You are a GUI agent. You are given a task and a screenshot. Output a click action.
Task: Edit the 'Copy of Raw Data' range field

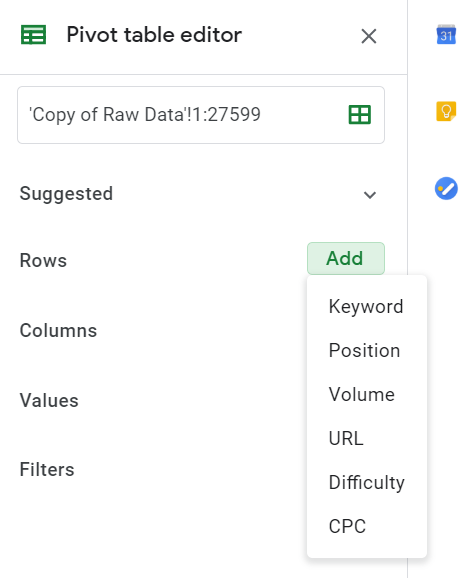(201, 115)
